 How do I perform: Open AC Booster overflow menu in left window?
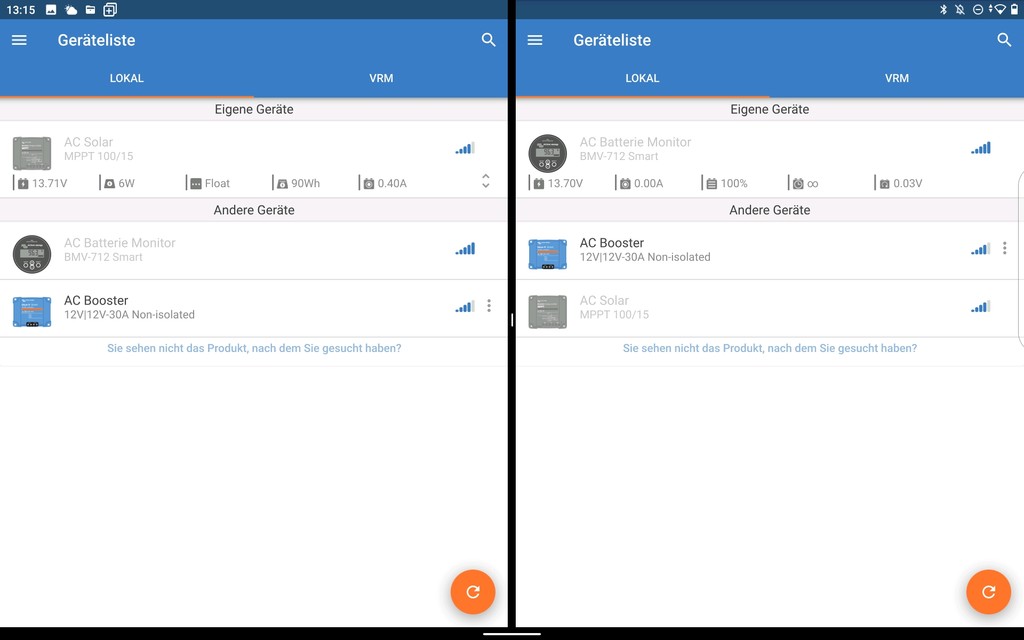[488, 306]
